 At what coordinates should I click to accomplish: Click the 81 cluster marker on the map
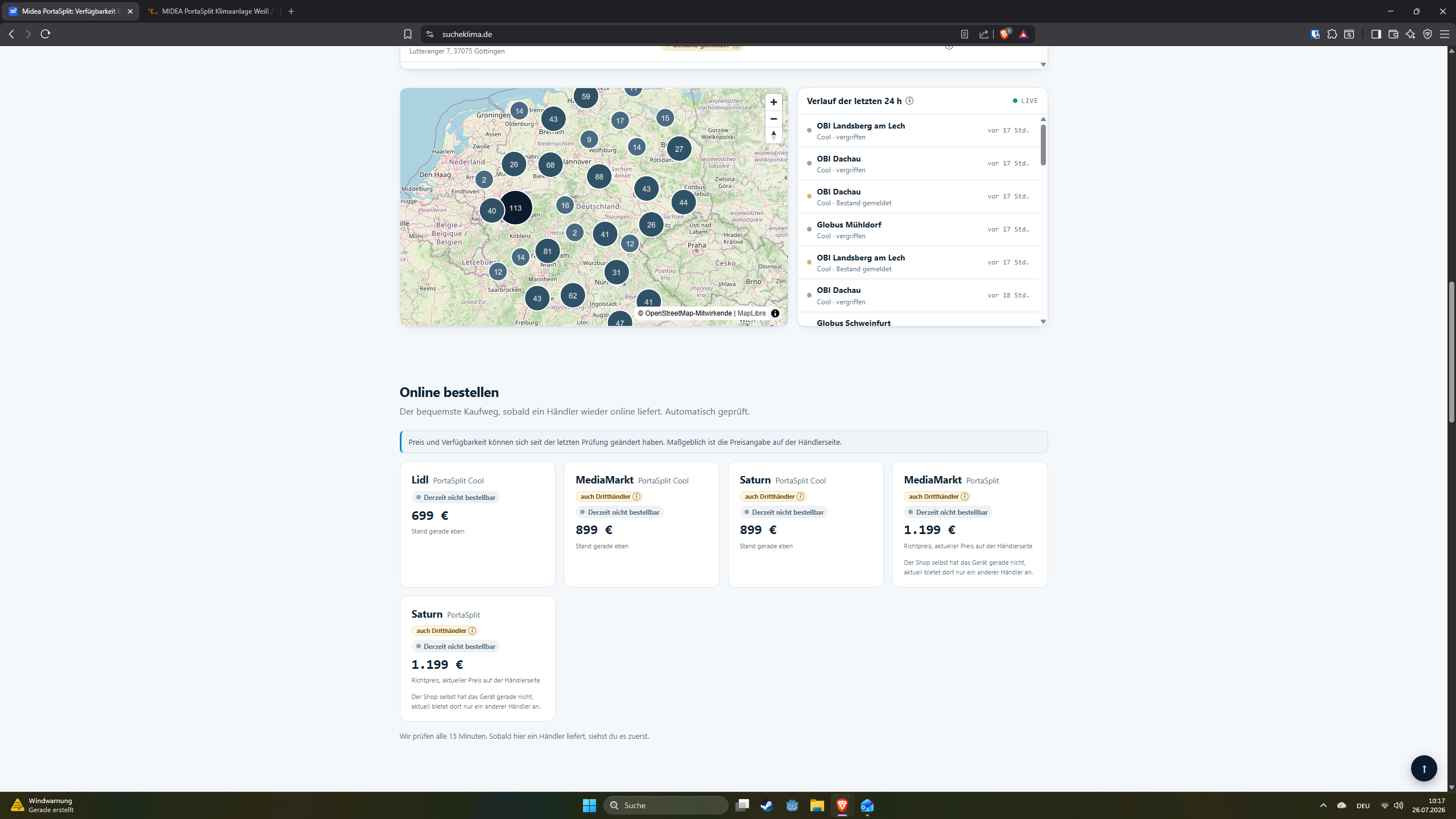click(x=547, y=251)
